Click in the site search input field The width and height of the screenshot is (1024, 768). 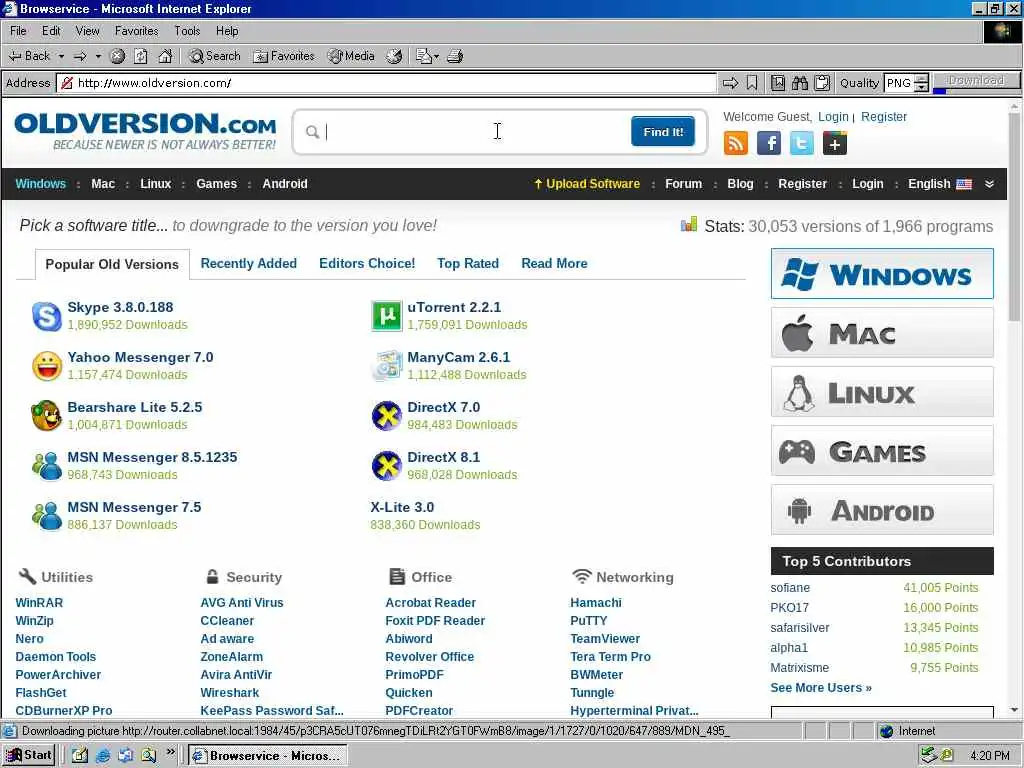pos(474,132)
